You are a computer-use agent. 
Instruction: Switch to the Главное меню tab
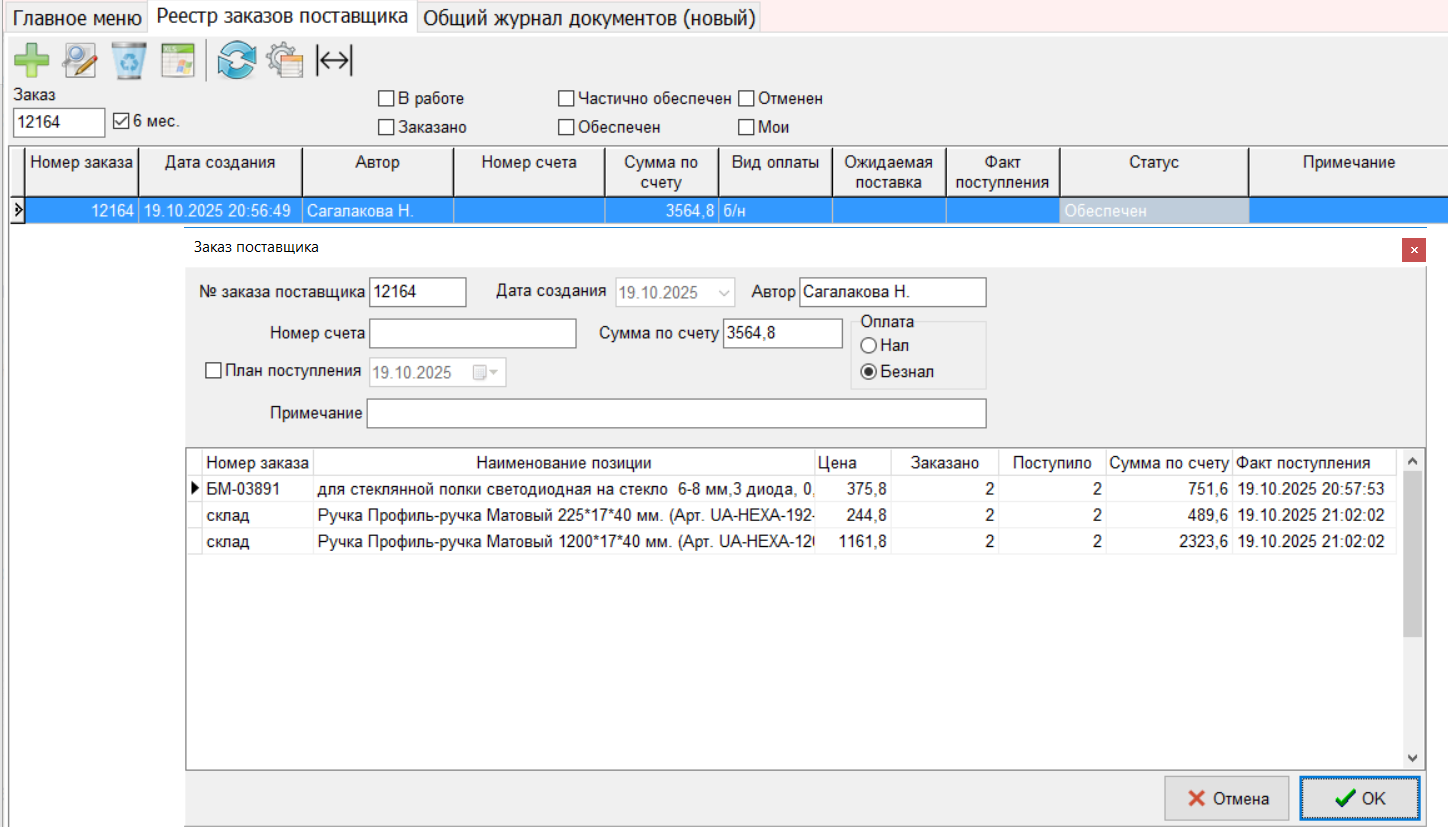click(x=75, y=17)
